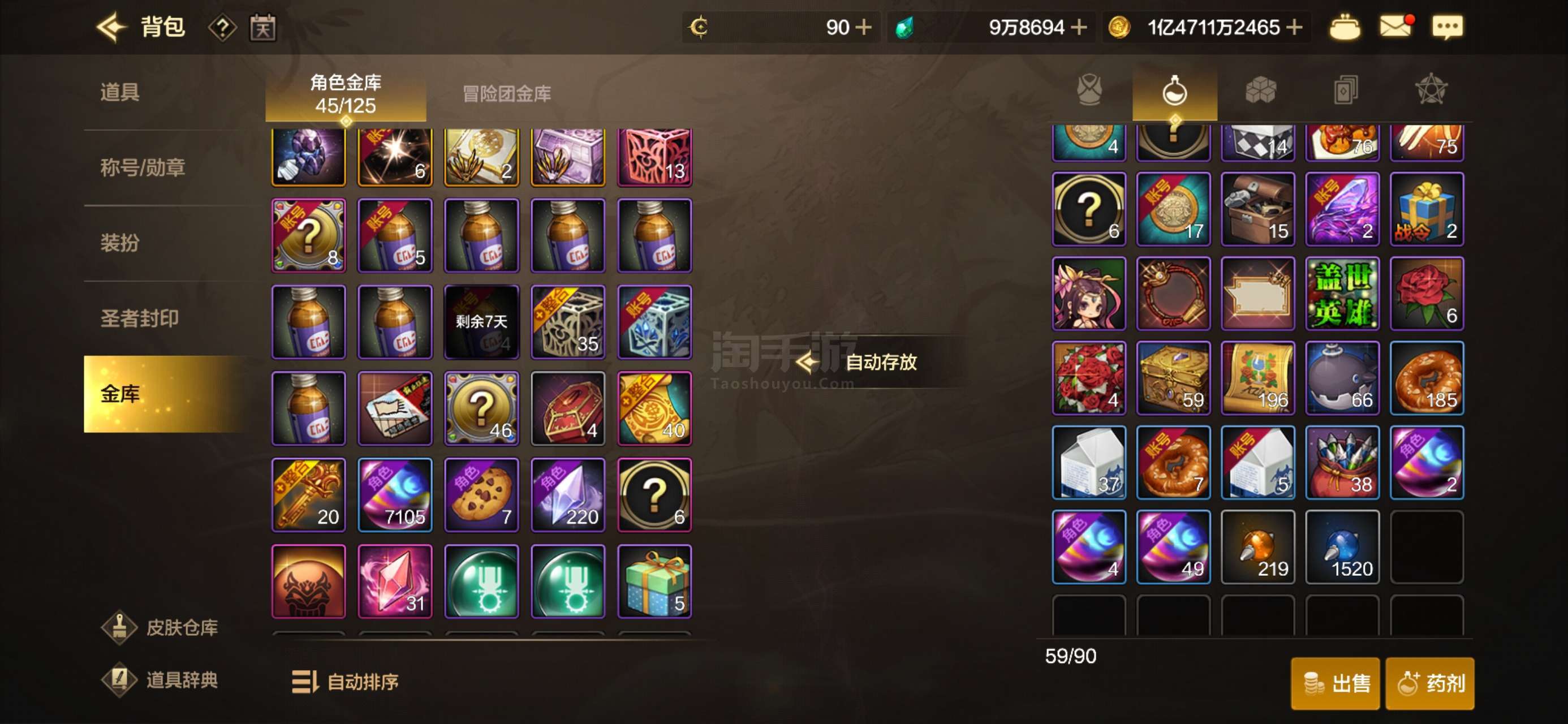The width and height of the screenshot is (1568, 724).
Task: Click the 药剂 potion button
Action: click(x=1429, y=683)
